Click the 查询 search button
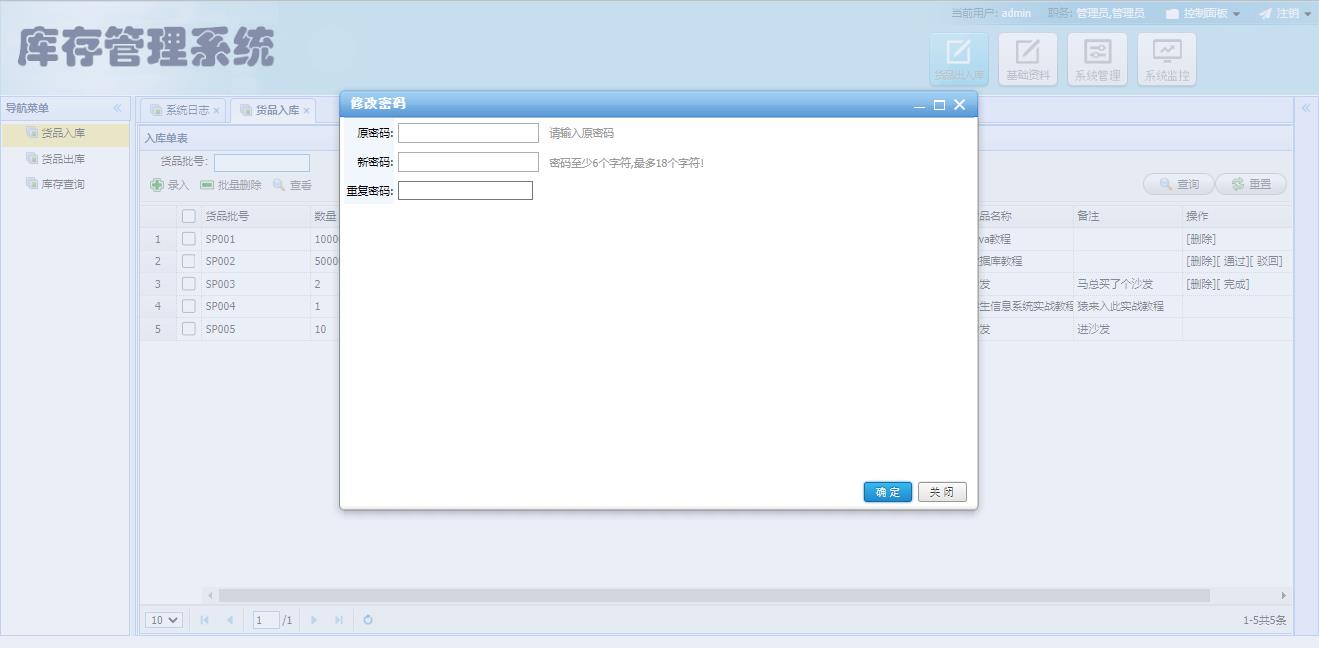Image resolution: width=1319 pixels, height=648 pixels. click(x=1178, y=184)
